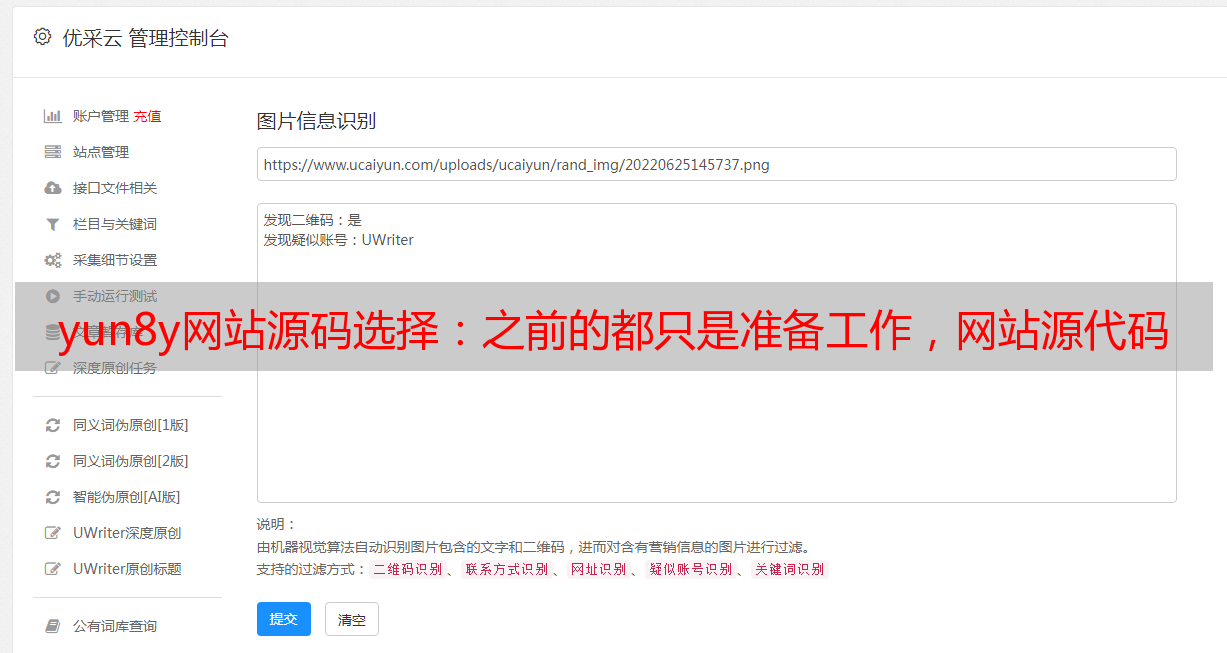Image resolution: width=1227 pixels, height=653 pixels.
Task: Click the blue 提交 button
Action: 284,619
